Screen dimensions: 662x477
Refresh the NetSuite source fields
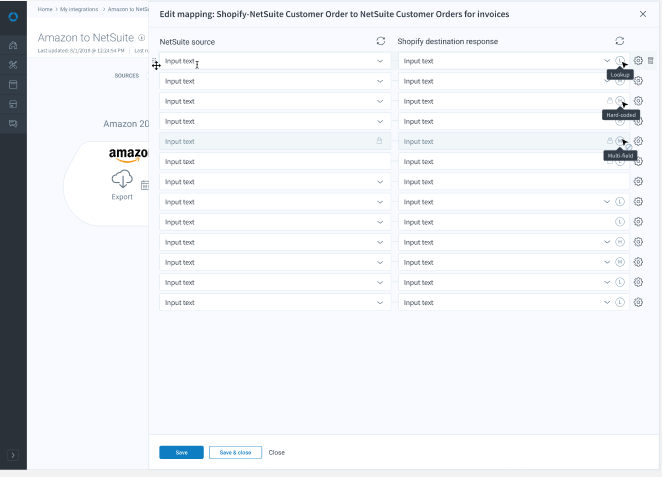[380, 41]
